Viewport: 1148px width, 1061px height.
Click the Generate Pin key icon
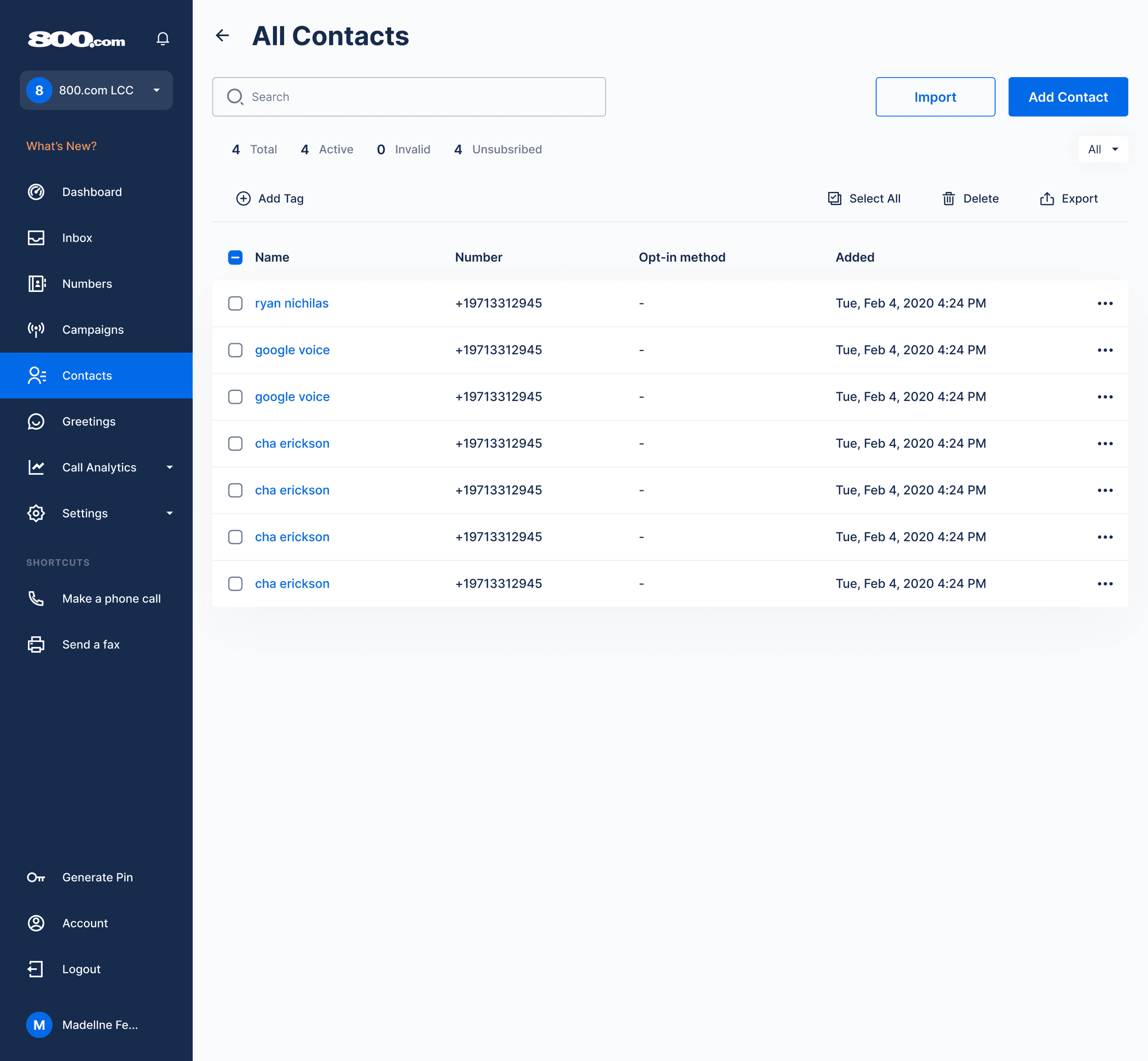[36, 877]
